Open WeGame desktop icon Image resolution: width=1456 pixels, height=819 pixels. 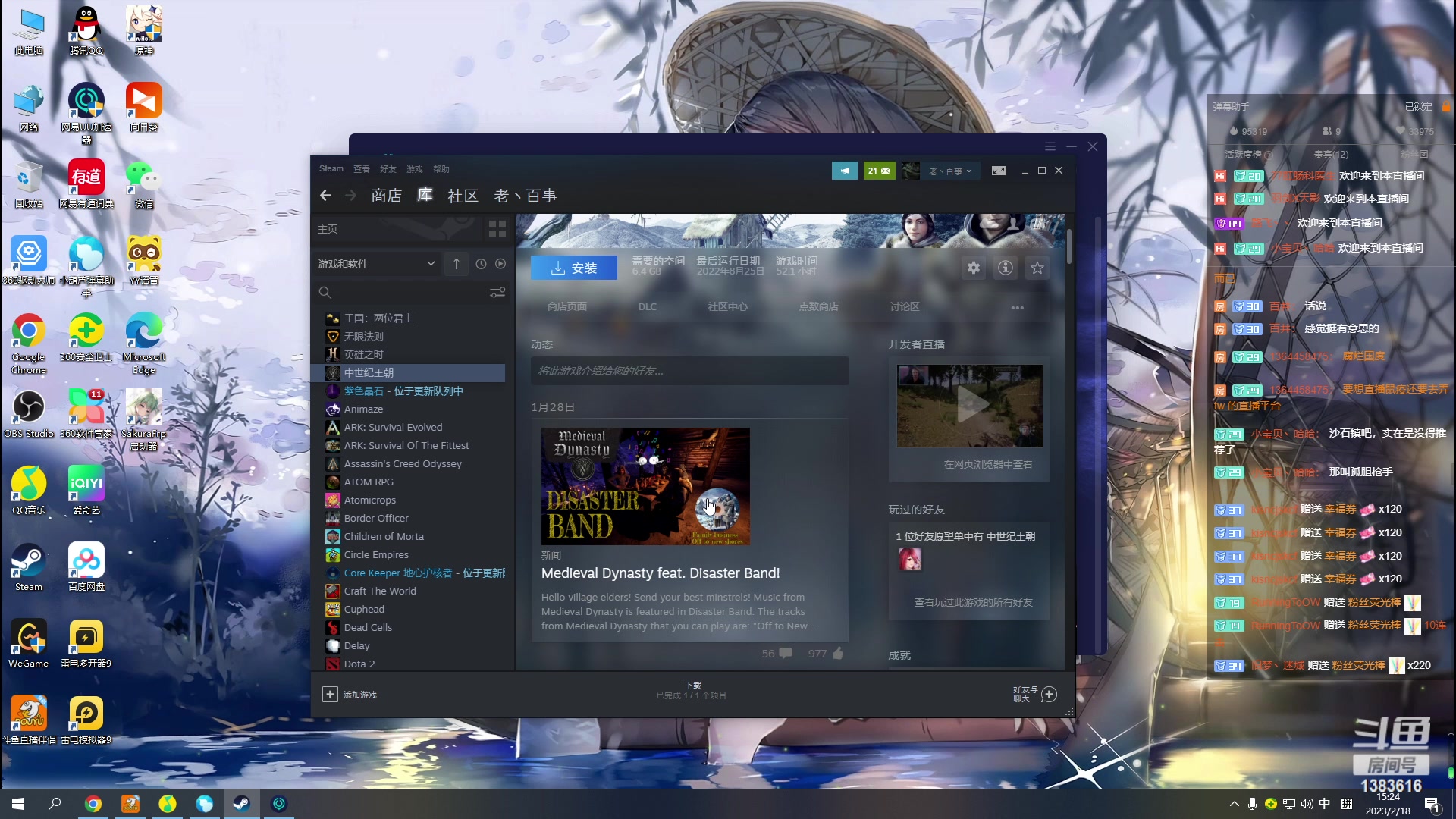(29, 644)
